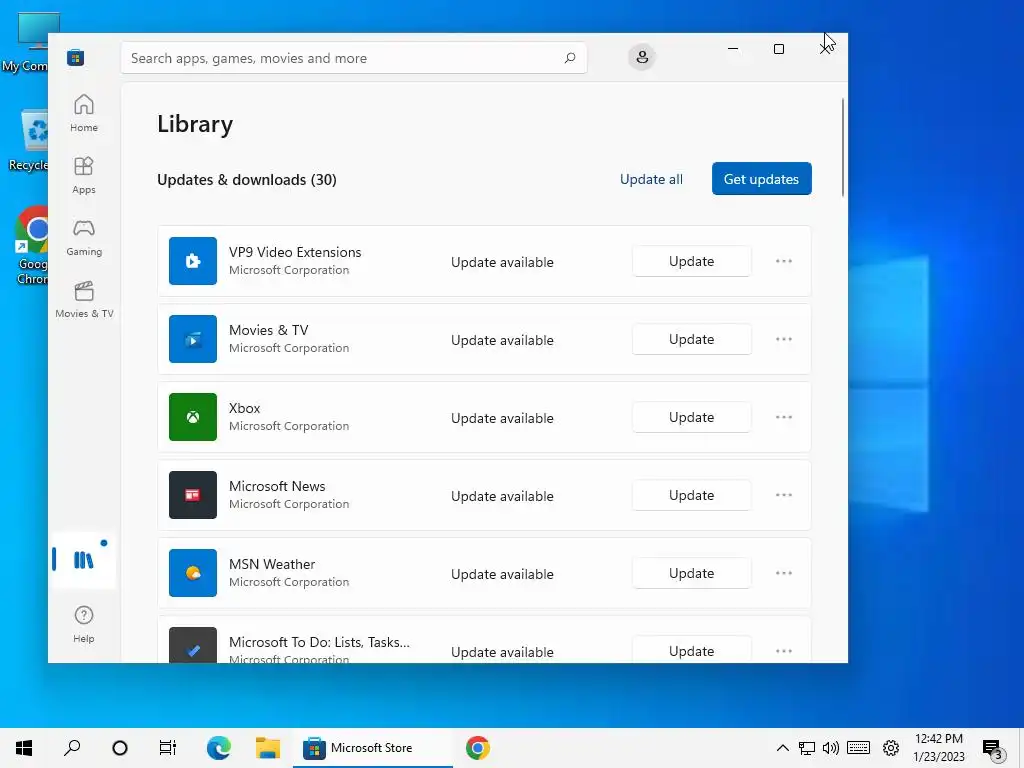Click the Microsoft News app icon

[193, 495]
